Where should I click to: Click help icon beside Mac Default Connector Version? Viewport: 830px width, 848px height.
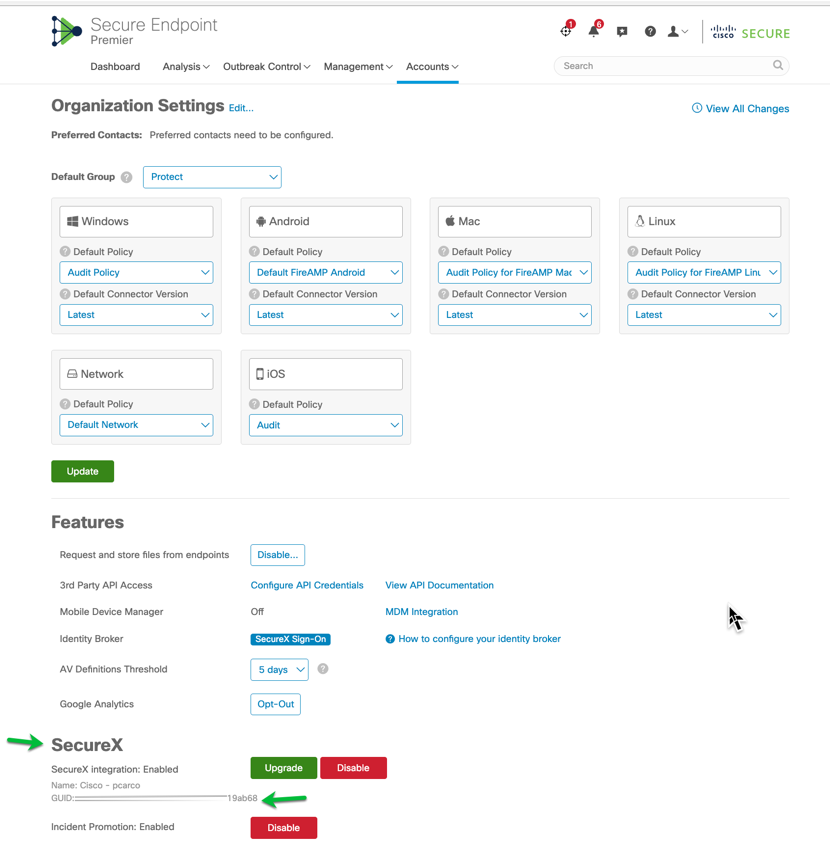coord(443,294)
